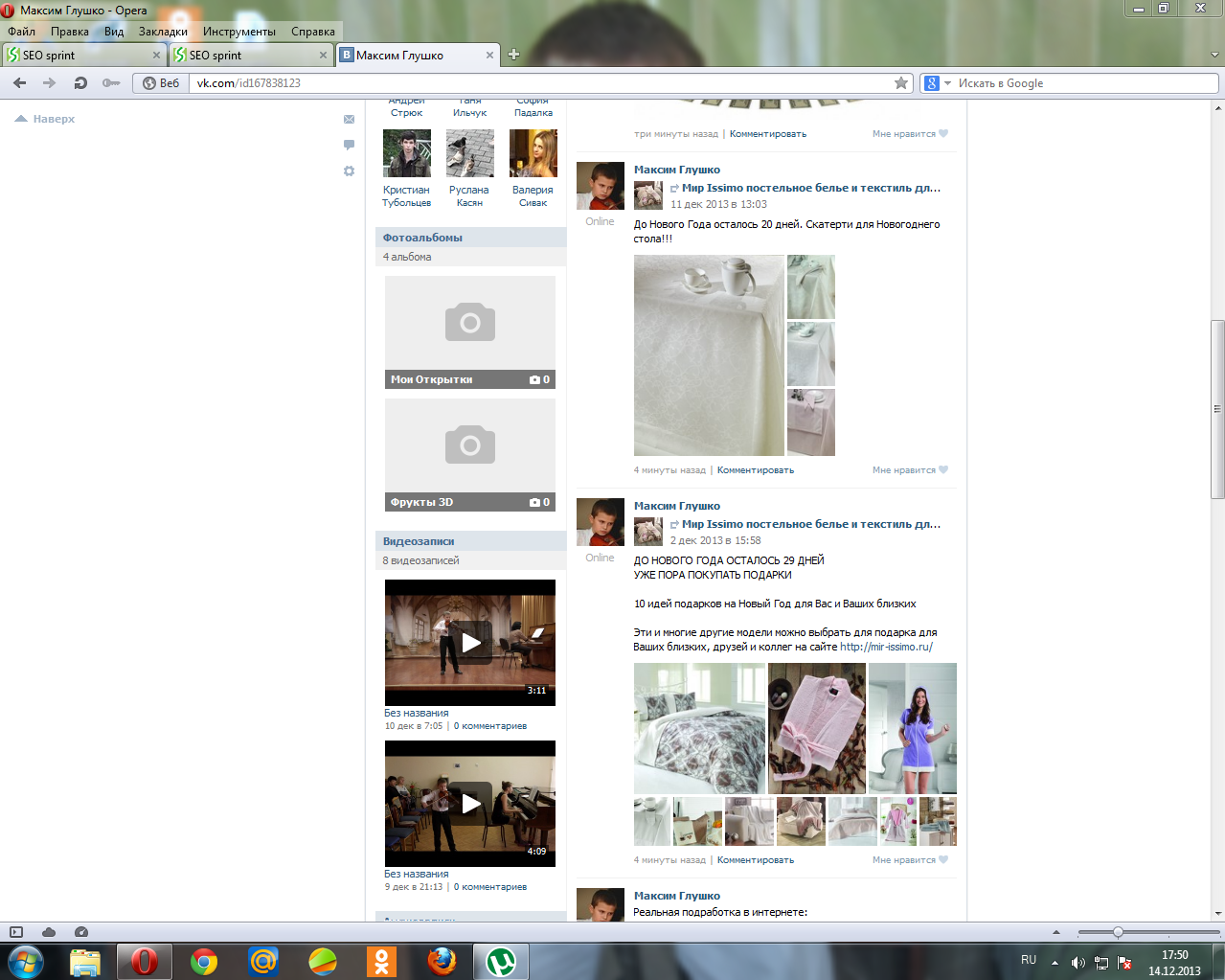Comment on the tablecloth post
This screenshot has height=980, width=1225.
click(x=756, y=469)
